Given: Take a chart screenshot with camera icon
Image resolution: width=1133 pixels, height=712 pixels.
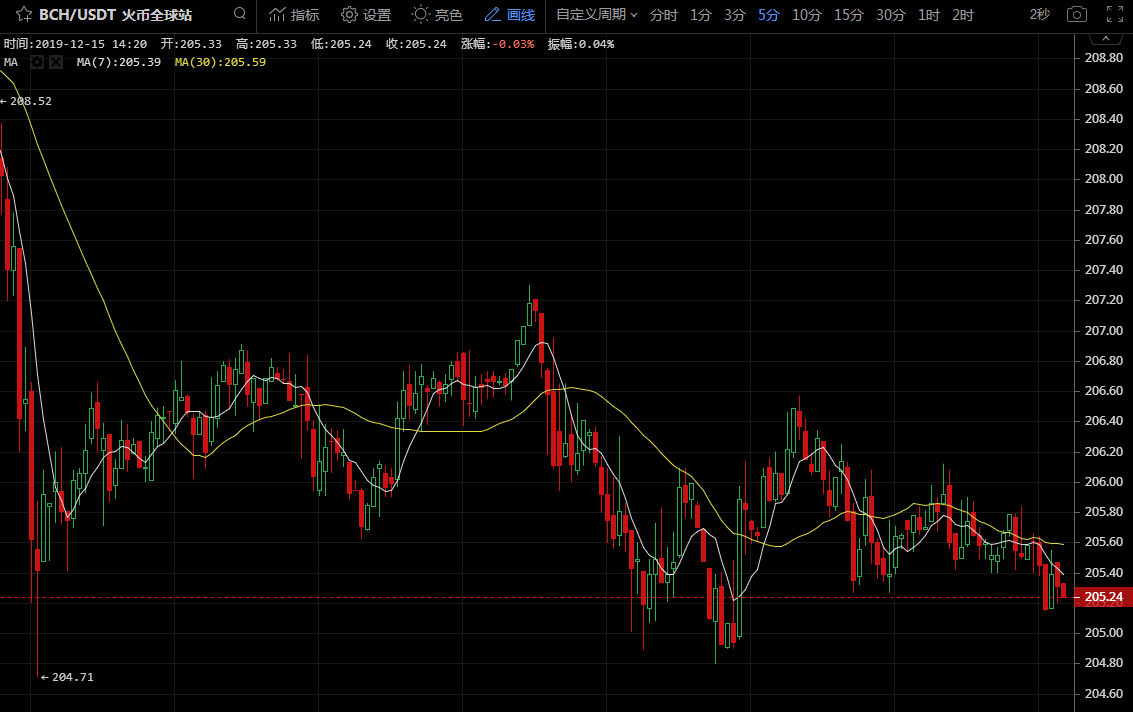Looking at the screenshot, I should [x=1077, y=14].
